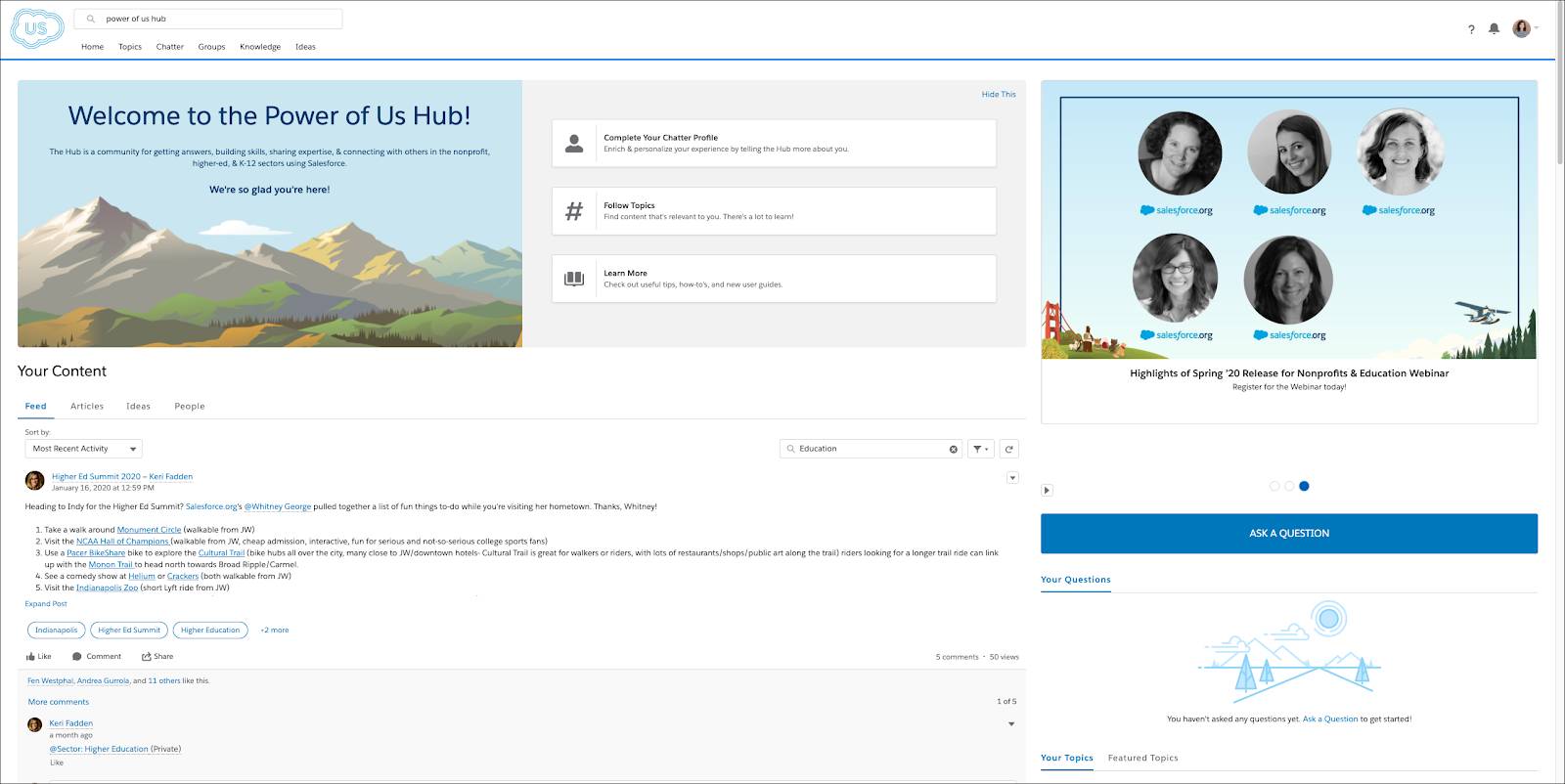Image resolution: width=1565 pixels, height=784 pixels.
Task: Open post actions dropdown for Higher Ed Summit post
Action: click(x=1012, y=477)
